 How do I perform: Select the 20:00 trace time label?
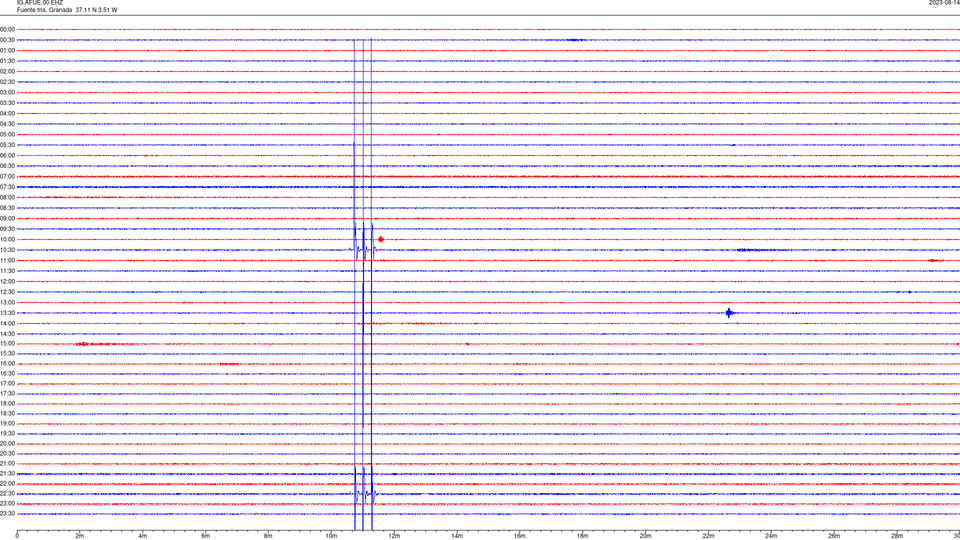pyautogui.click(x=7, y=444)
